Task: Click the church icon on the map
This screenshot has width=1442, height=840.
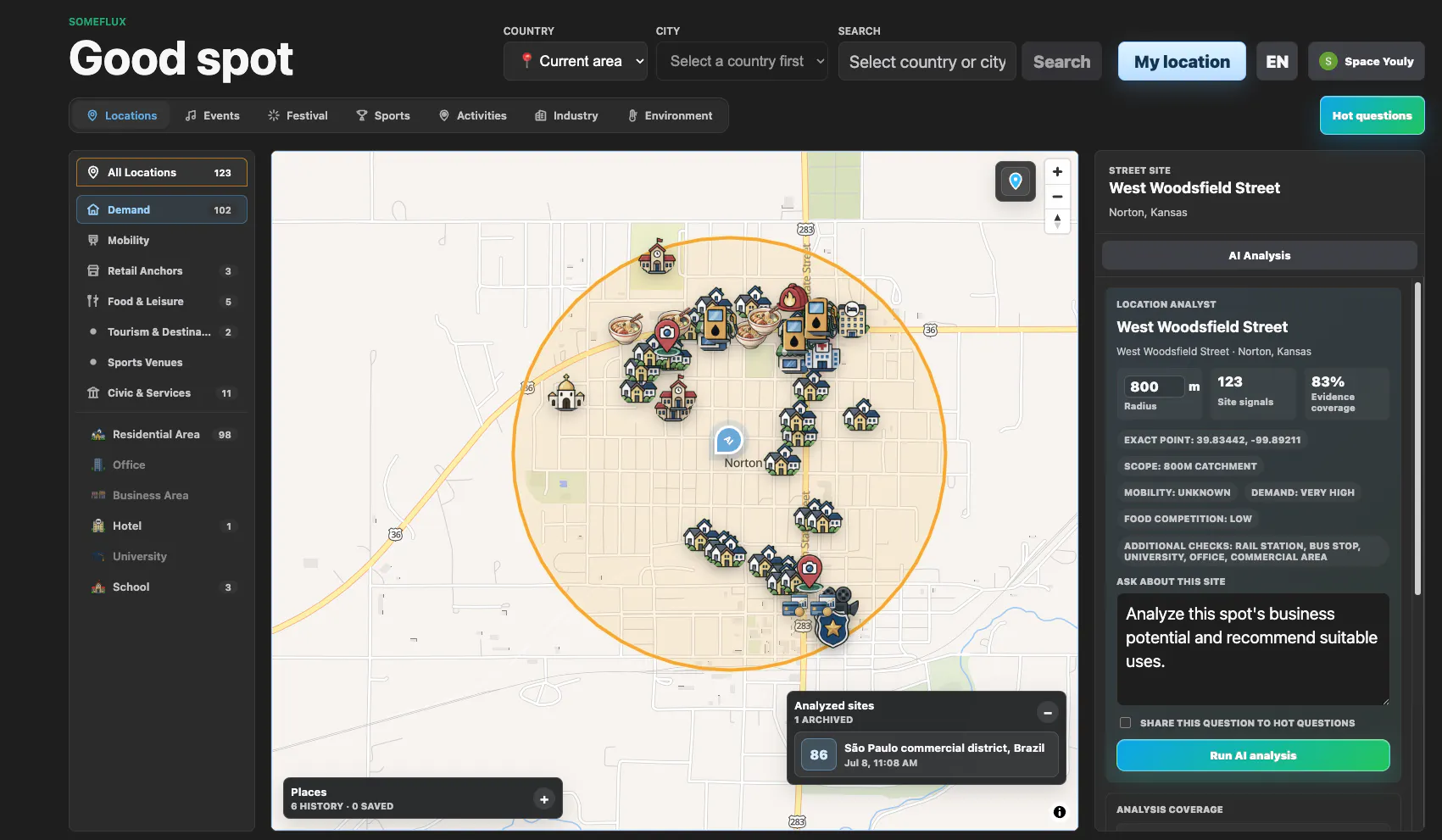Action: [x=566, y=393]
